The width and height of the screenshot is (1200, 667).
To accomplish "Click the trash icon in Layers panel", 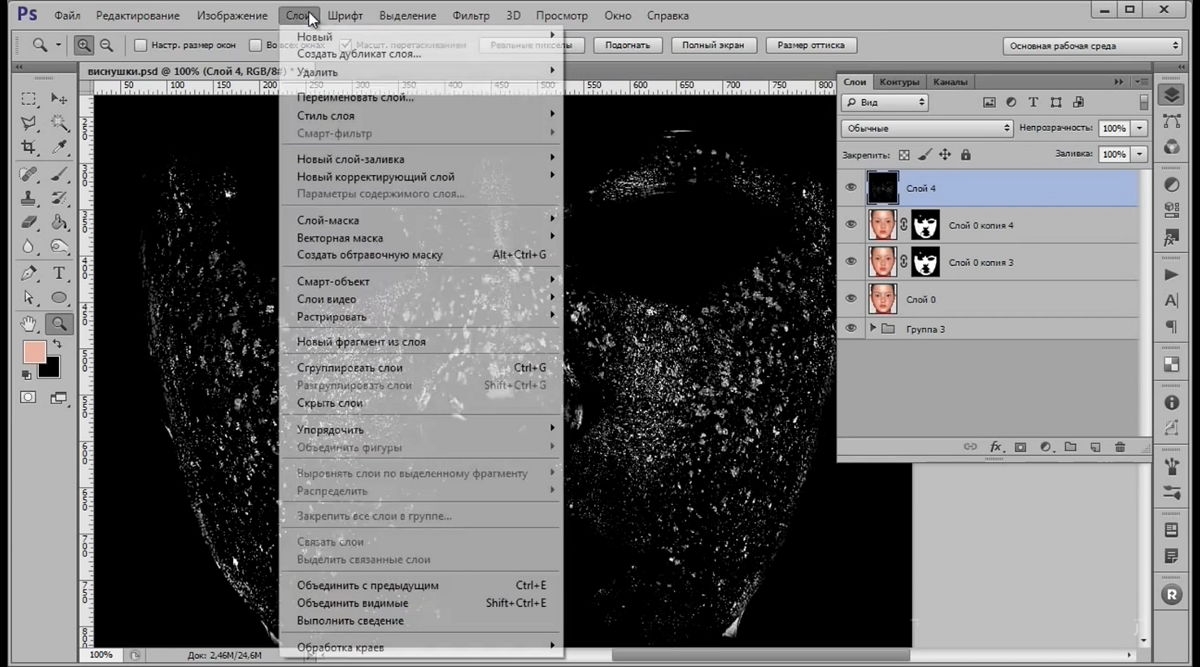I will click(1119, 447).
